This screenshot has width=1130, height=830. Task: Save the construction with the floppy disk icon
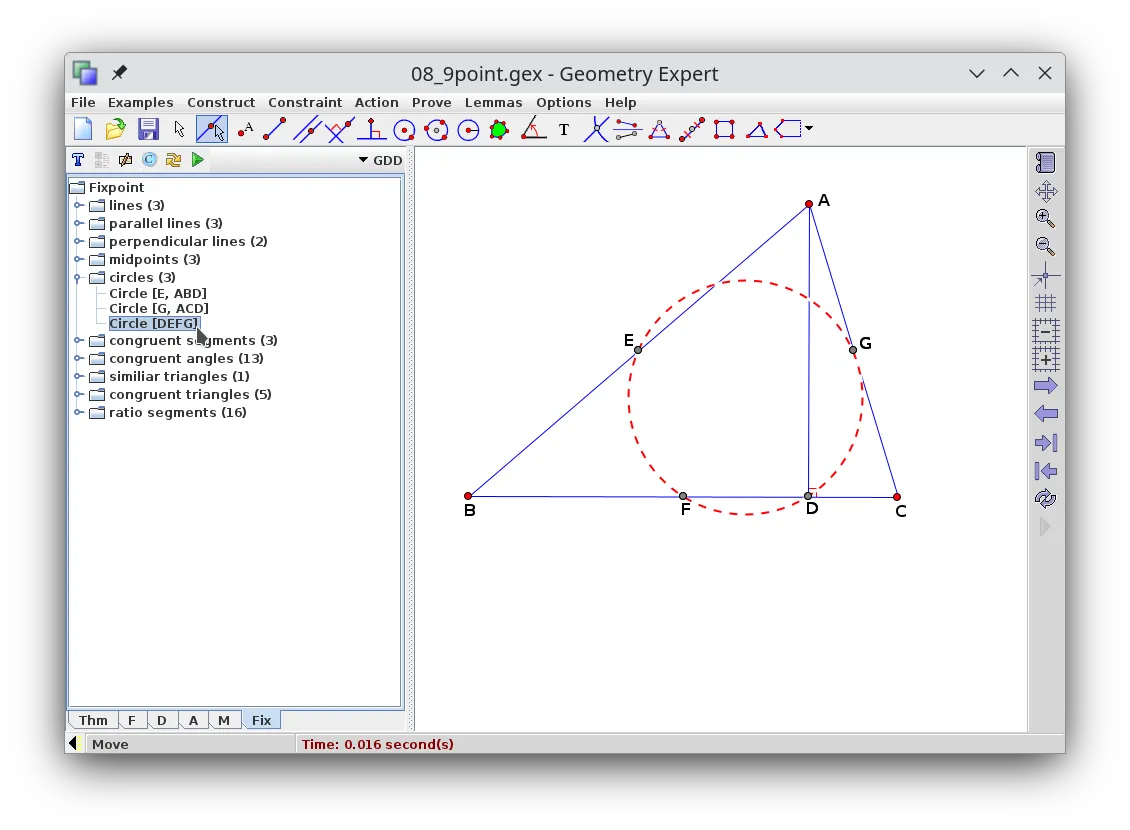point(148,130)
